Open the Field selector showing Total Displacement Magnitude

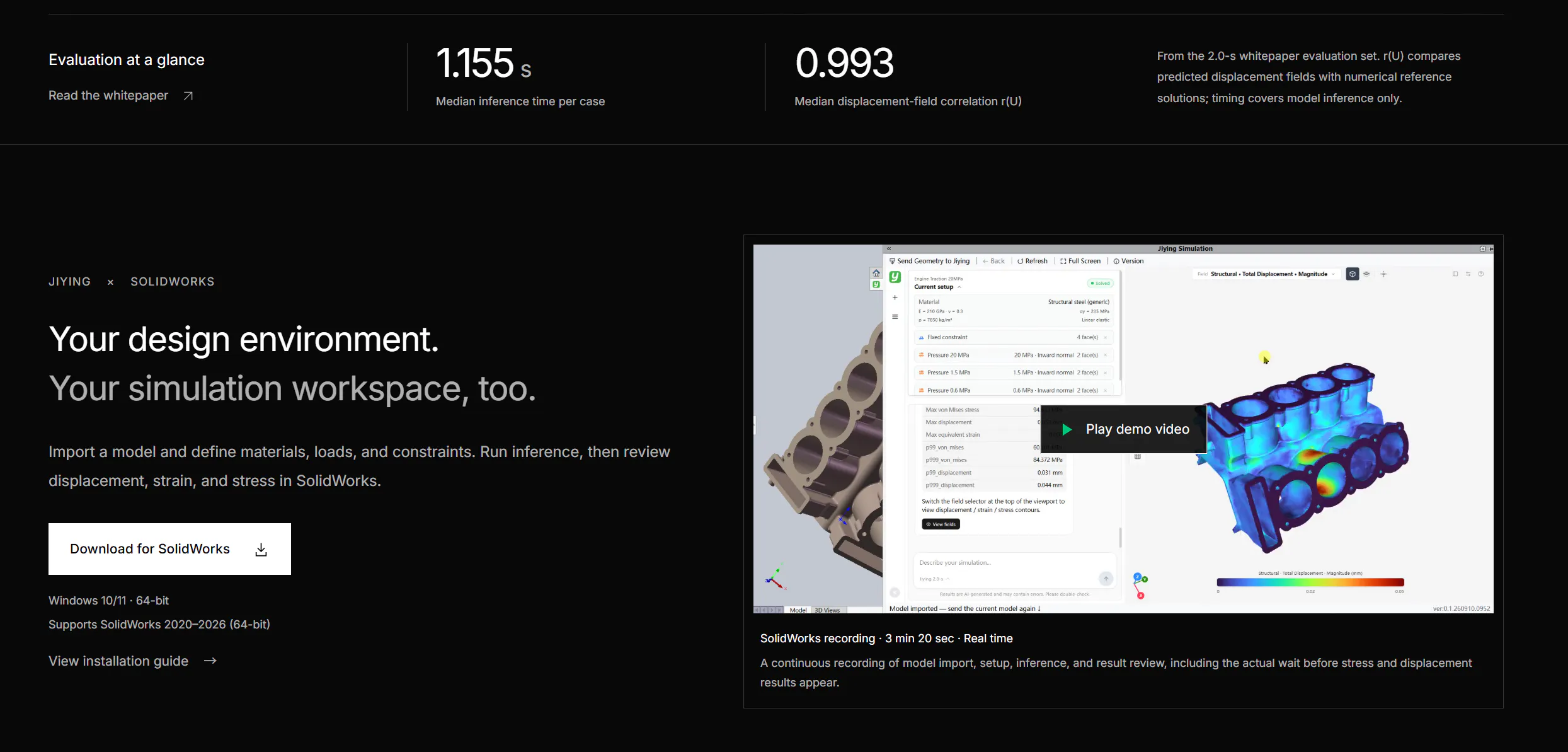click(x=1267, y=274)
